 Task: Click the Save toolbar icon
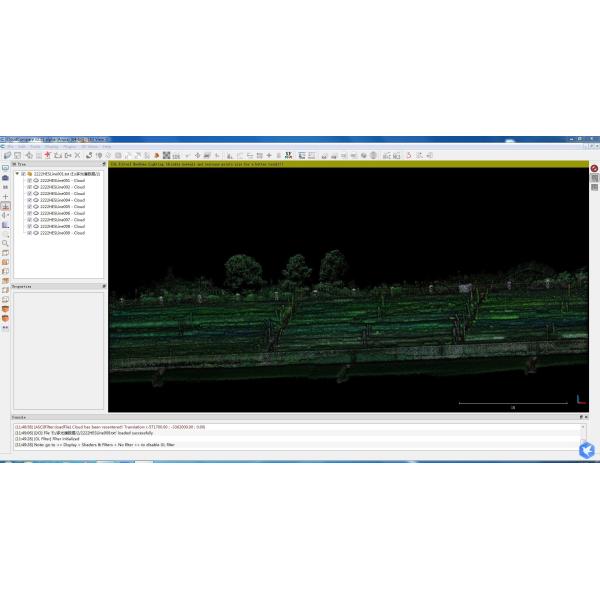[x=18, y=155]
